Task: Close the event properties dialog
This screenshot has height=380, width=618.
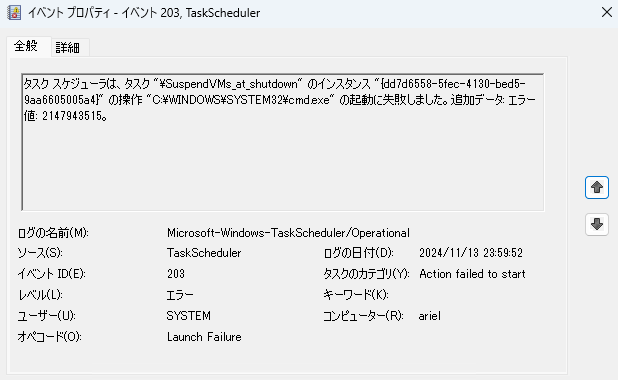Action: click(x=607, y=12)
